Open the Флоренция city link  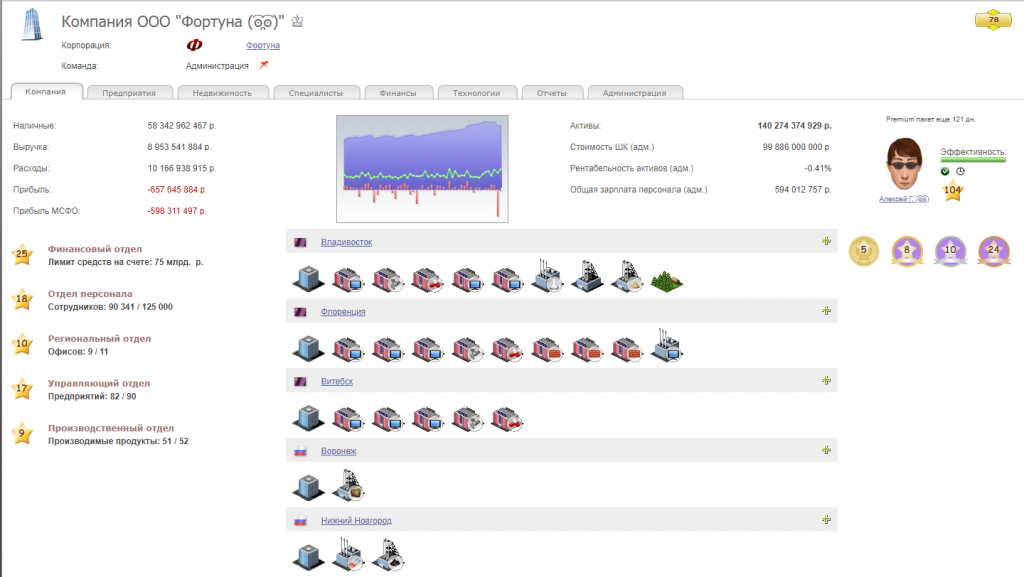343,312
